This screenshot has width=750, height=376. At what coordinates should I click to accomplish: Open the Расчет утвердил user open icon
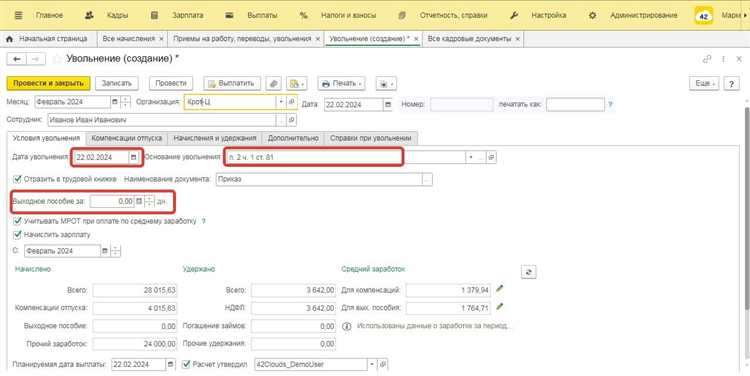[x=382, y=364]
